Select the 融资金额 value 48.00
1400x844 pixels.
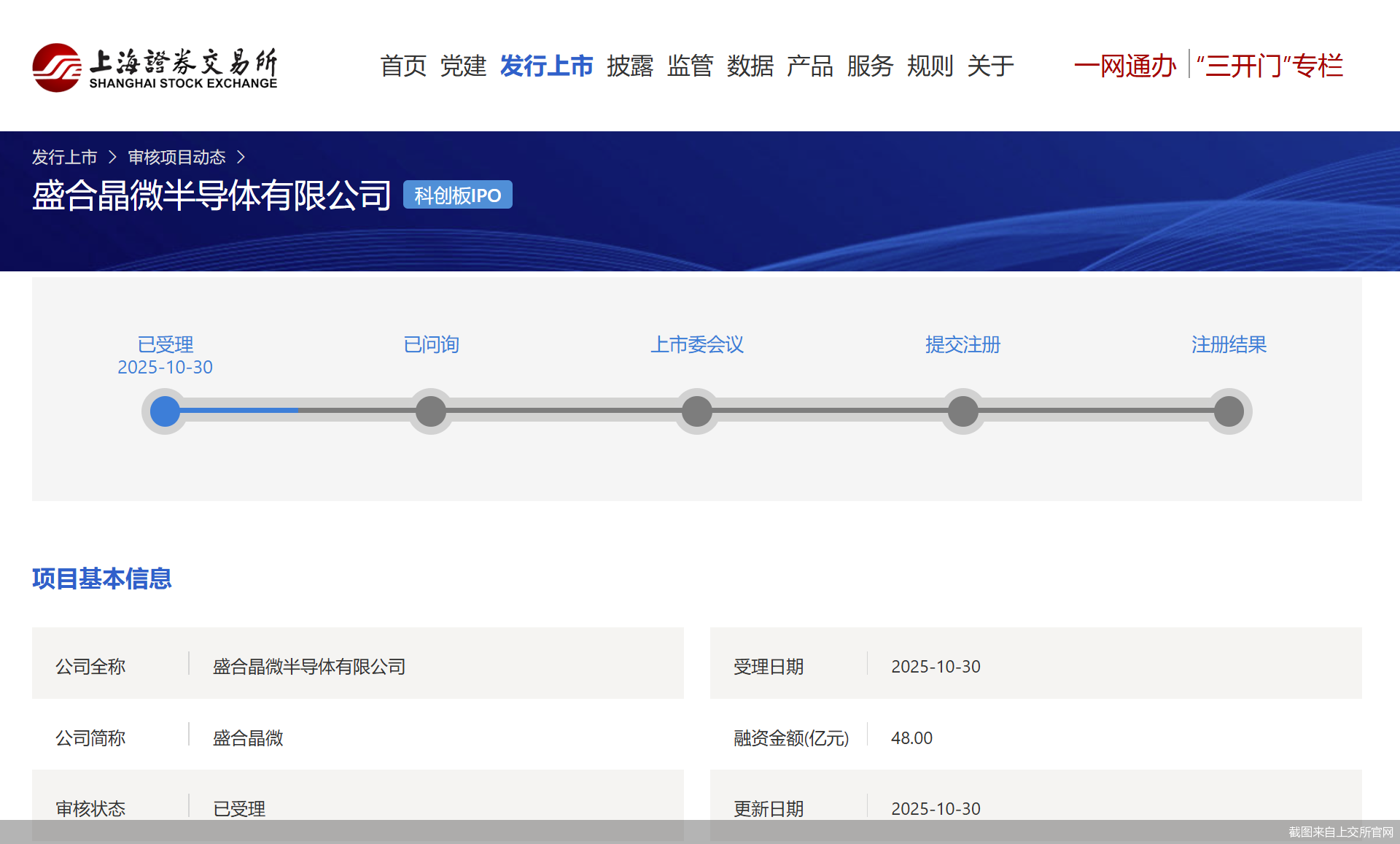[911, 737]
